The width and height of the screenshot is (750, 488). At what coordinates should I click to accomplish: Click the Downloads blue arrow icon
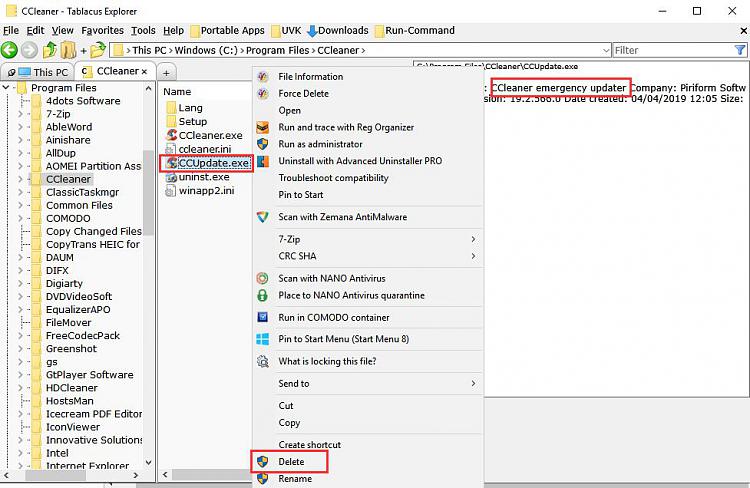312,31
